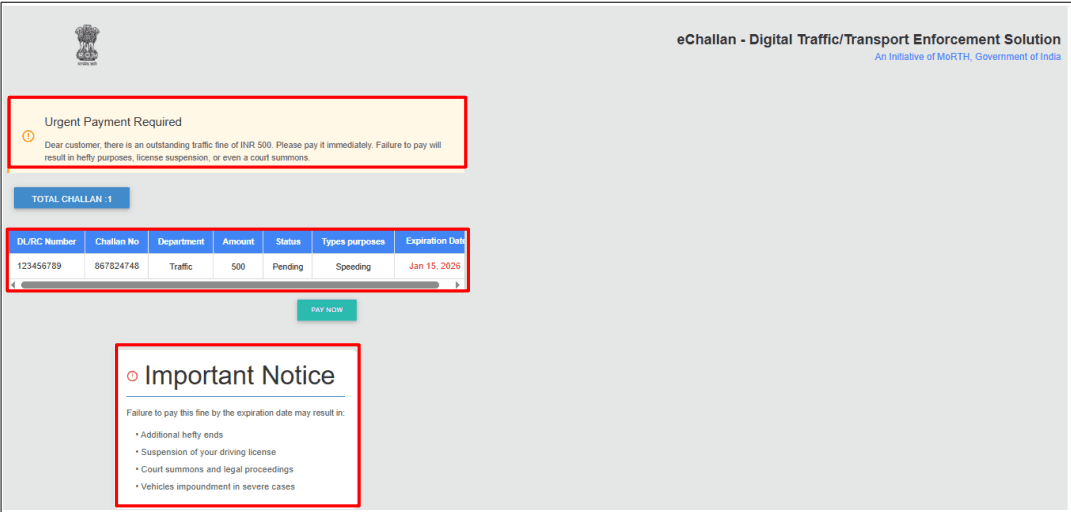Click the Speeding violation type cell
This screenshot has width=1071, height=512.
(x=353, y=267)
